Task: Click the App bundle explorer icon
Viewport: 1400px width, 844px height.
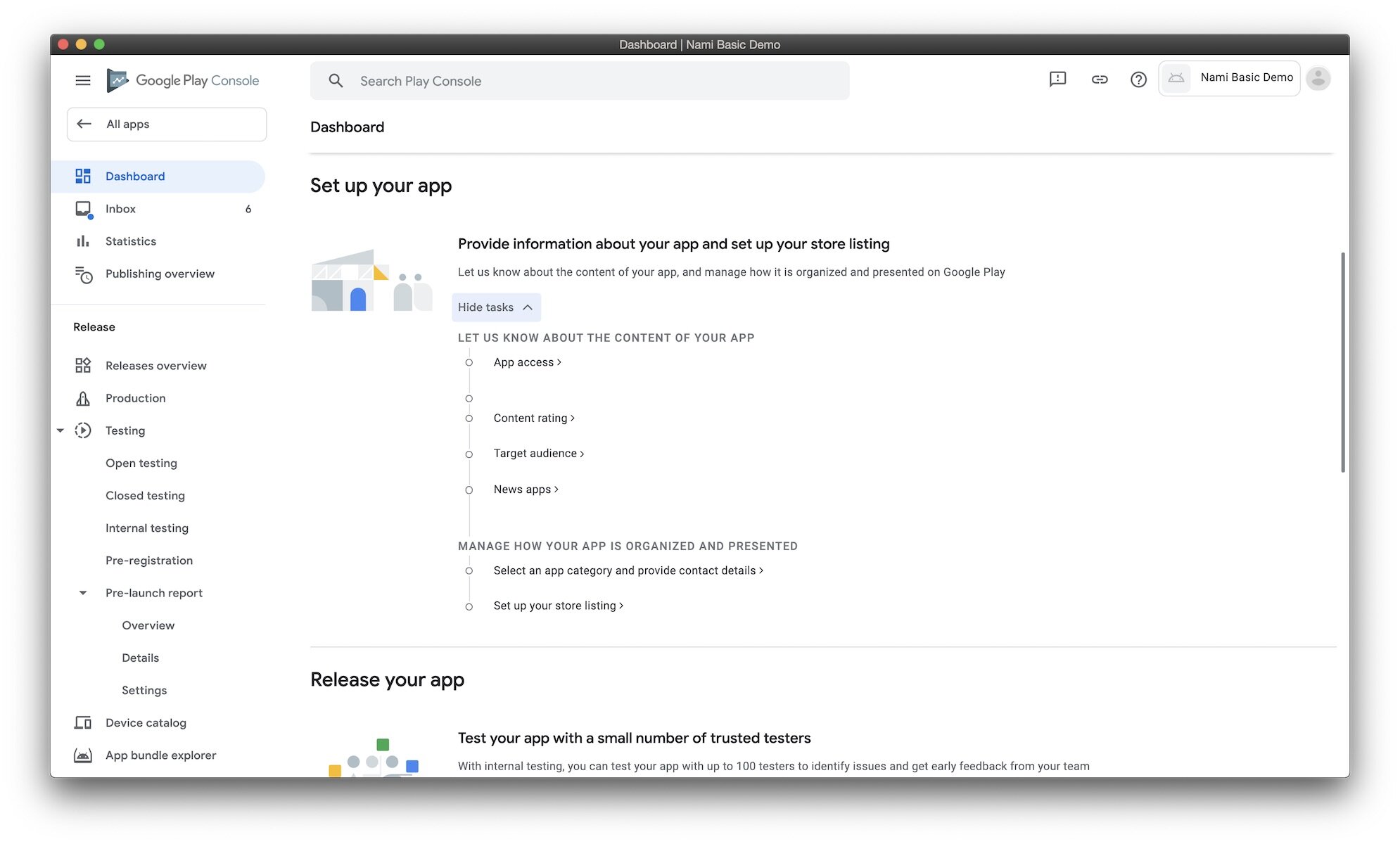Action: pyautogui.click(x=83, y=755)
